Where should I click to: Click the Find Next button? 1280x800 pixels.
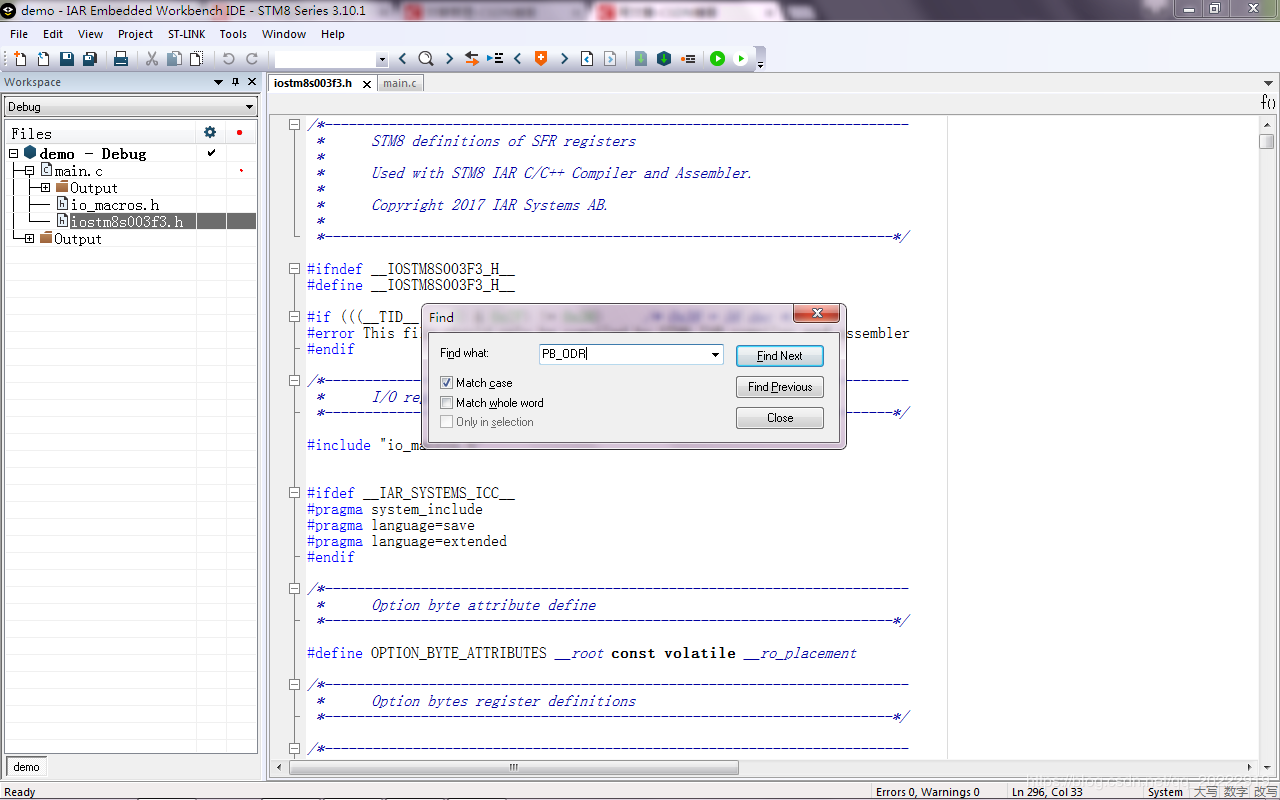click(x=779, y=356)
